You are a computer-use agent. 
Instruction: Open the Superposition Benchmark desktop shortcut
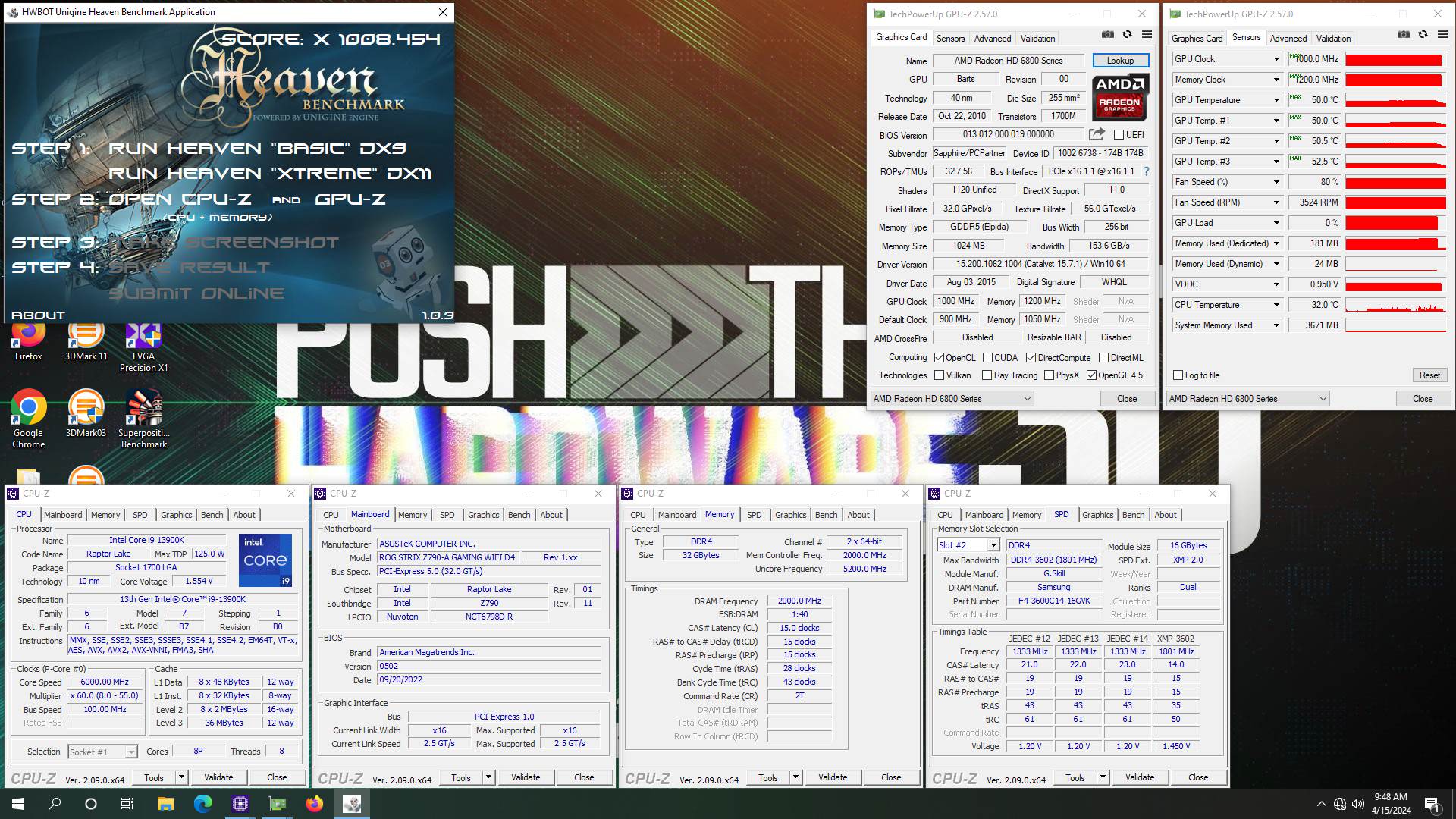tap(143, 419)
